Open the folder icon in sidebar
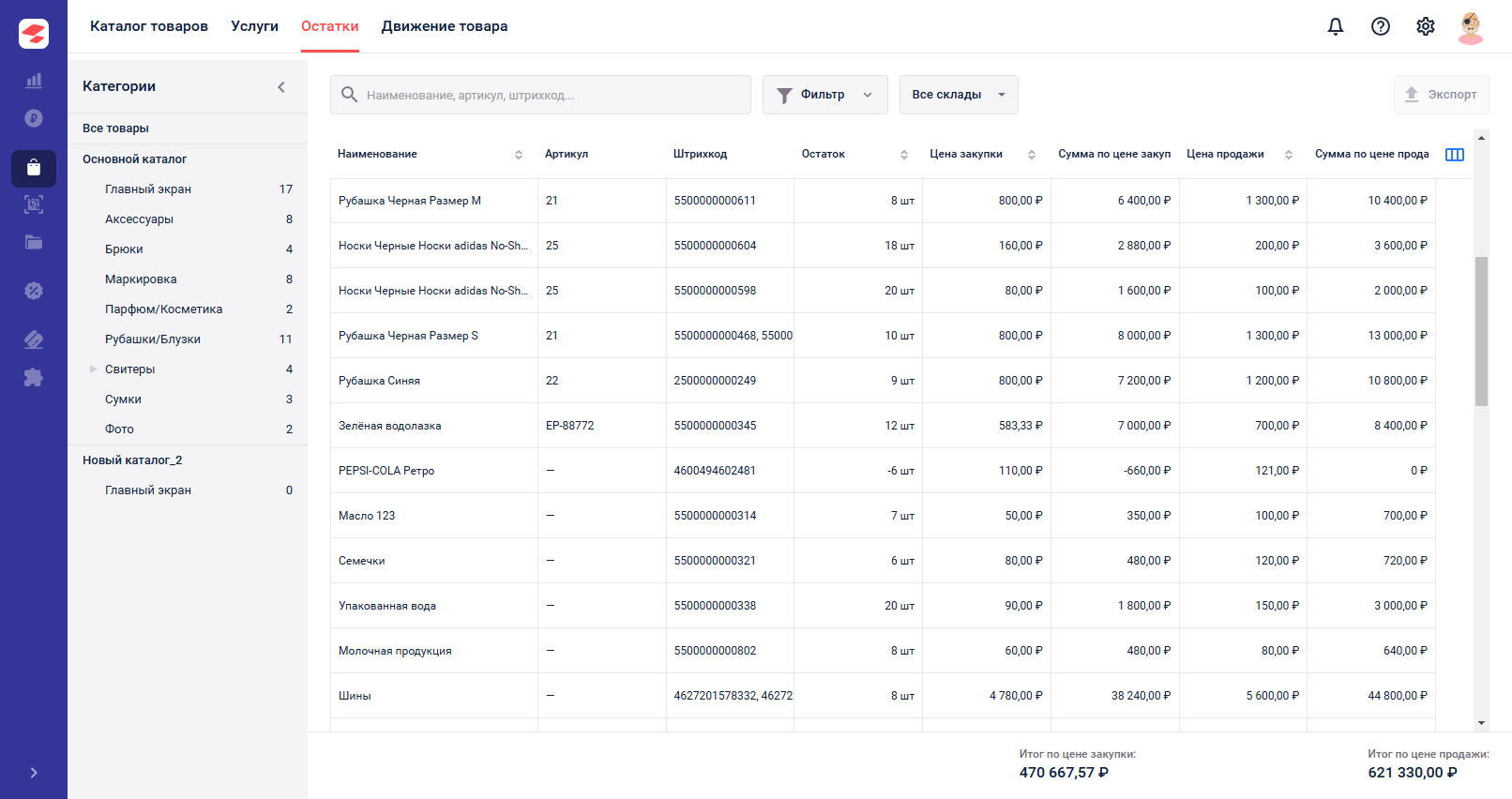 click(x=34, y=242)
